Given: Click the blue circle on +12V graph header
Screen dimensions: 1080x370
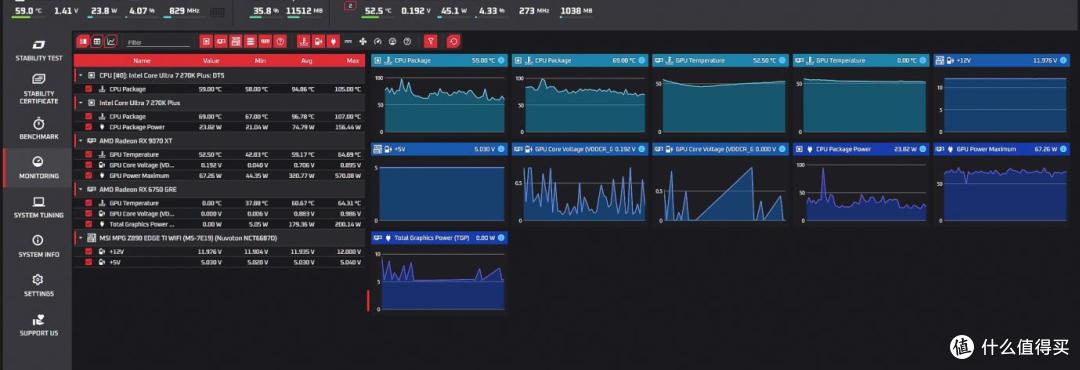Looking at the screenshot, I should click(1063, 60).
